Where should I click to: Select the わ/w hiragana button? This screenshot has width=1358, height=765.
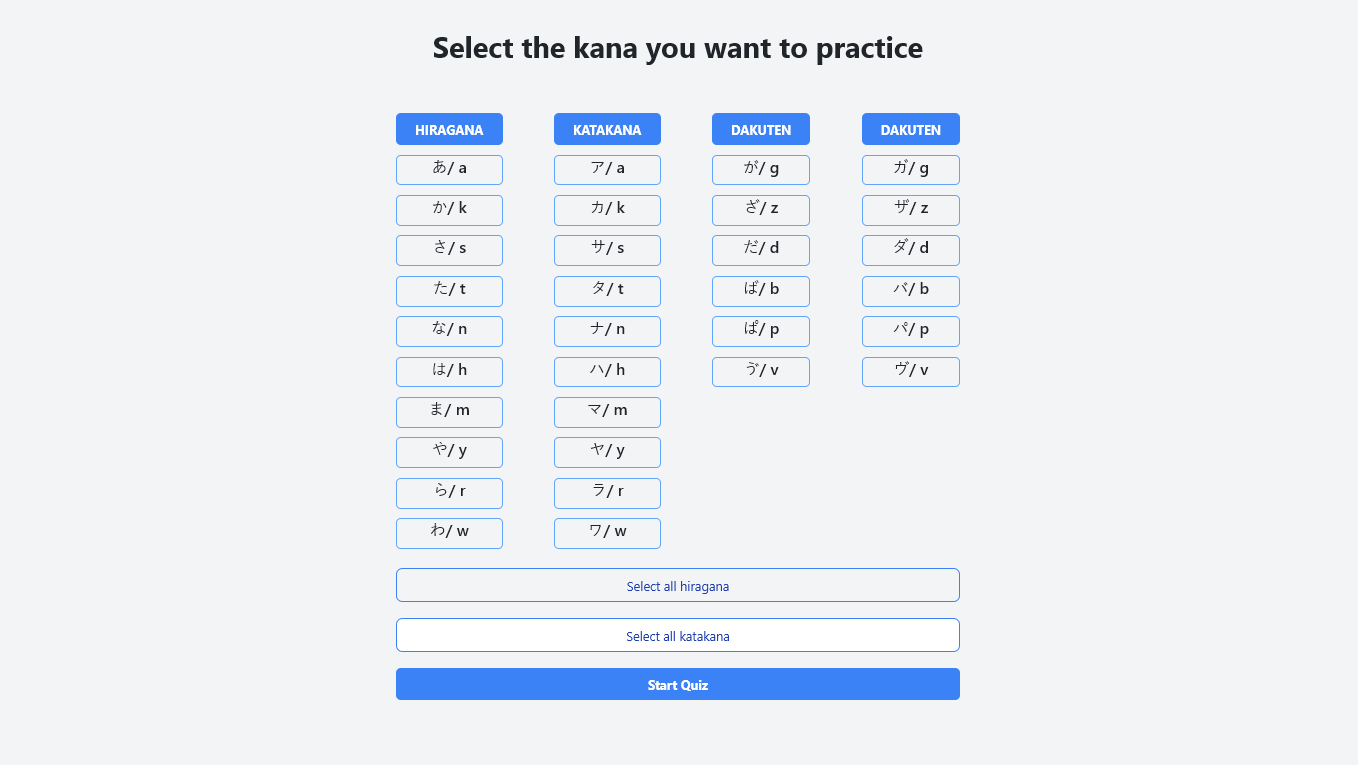pos(449,533)
